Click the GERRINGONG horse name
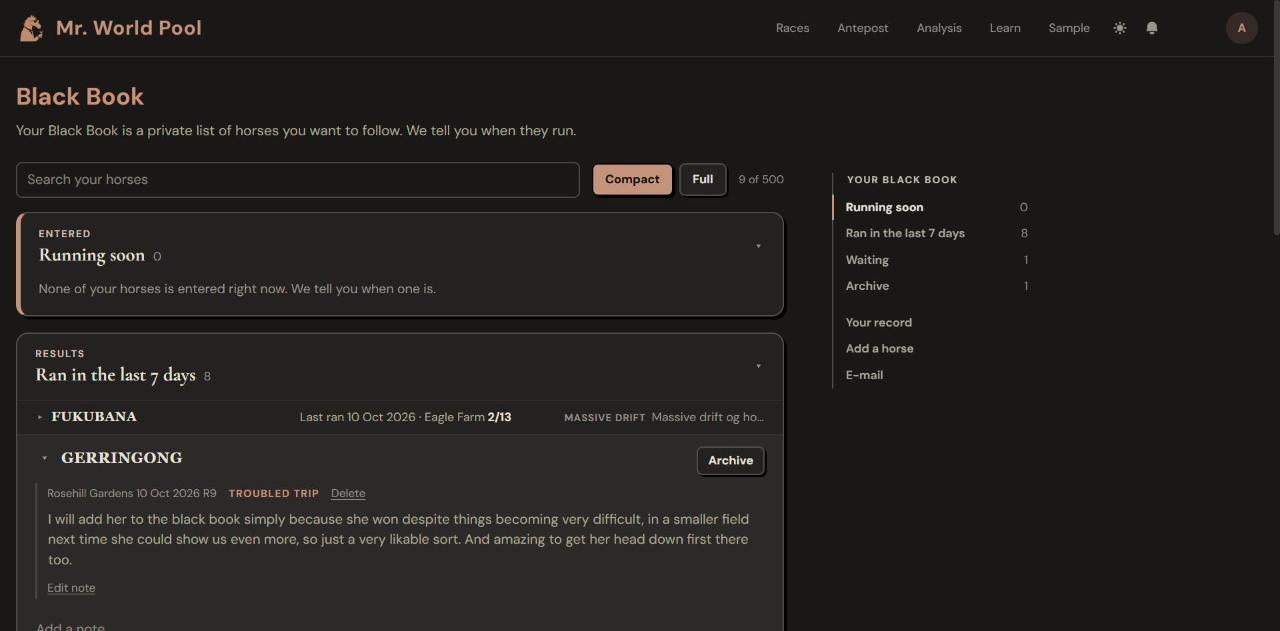 click(122, 458)
